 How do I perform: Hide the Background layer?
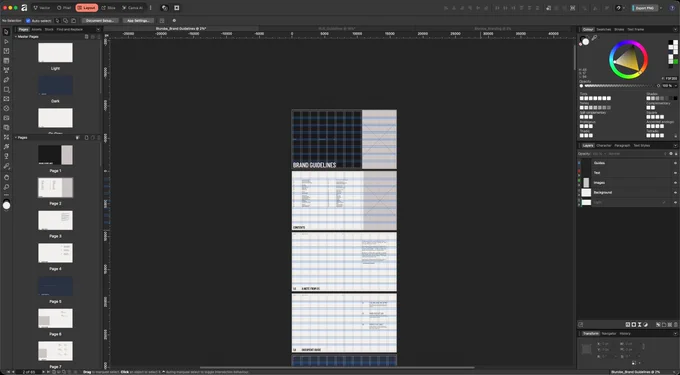pyautogui.click(x=675, y=192)
